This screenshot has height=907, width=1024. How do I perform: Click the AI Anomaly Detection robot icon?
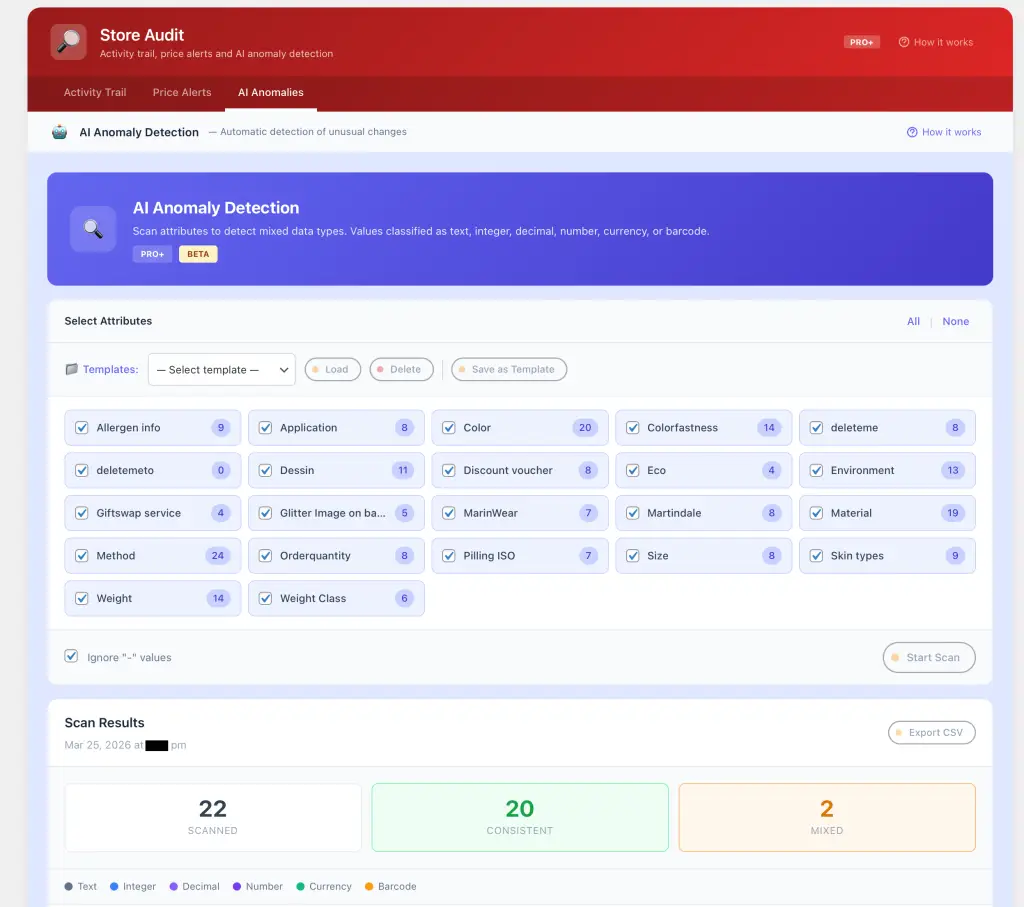60,132
